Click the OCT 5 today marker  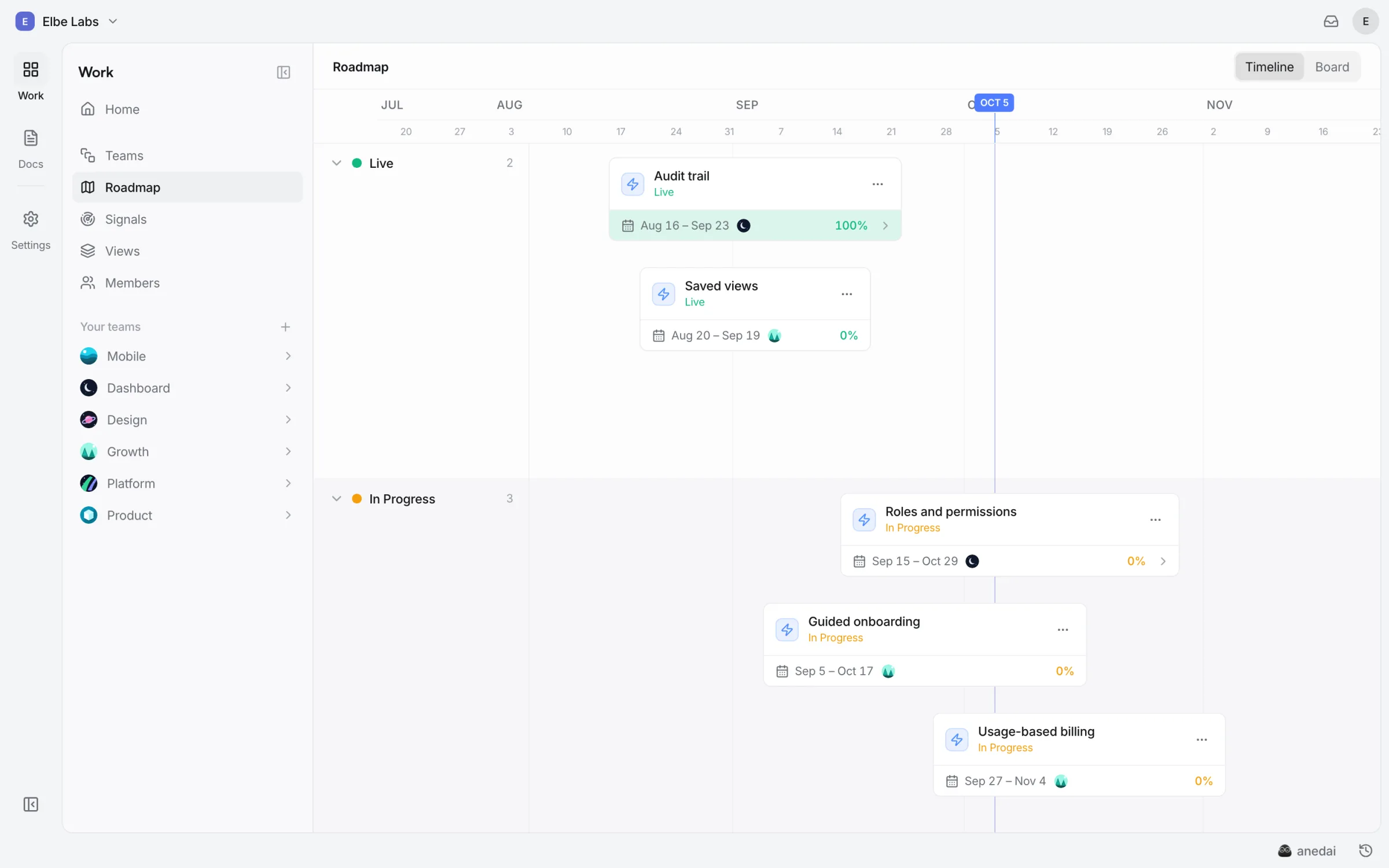[994, 102]
